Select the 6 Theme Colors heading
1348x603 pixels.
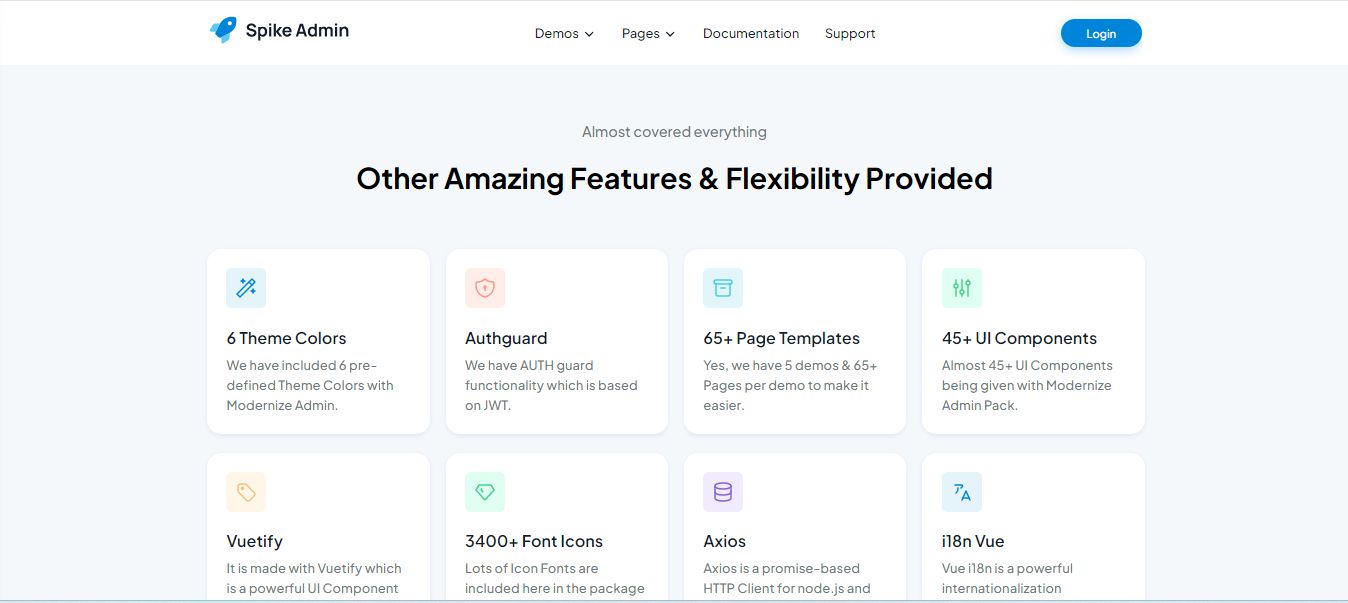tap(287, 338)
